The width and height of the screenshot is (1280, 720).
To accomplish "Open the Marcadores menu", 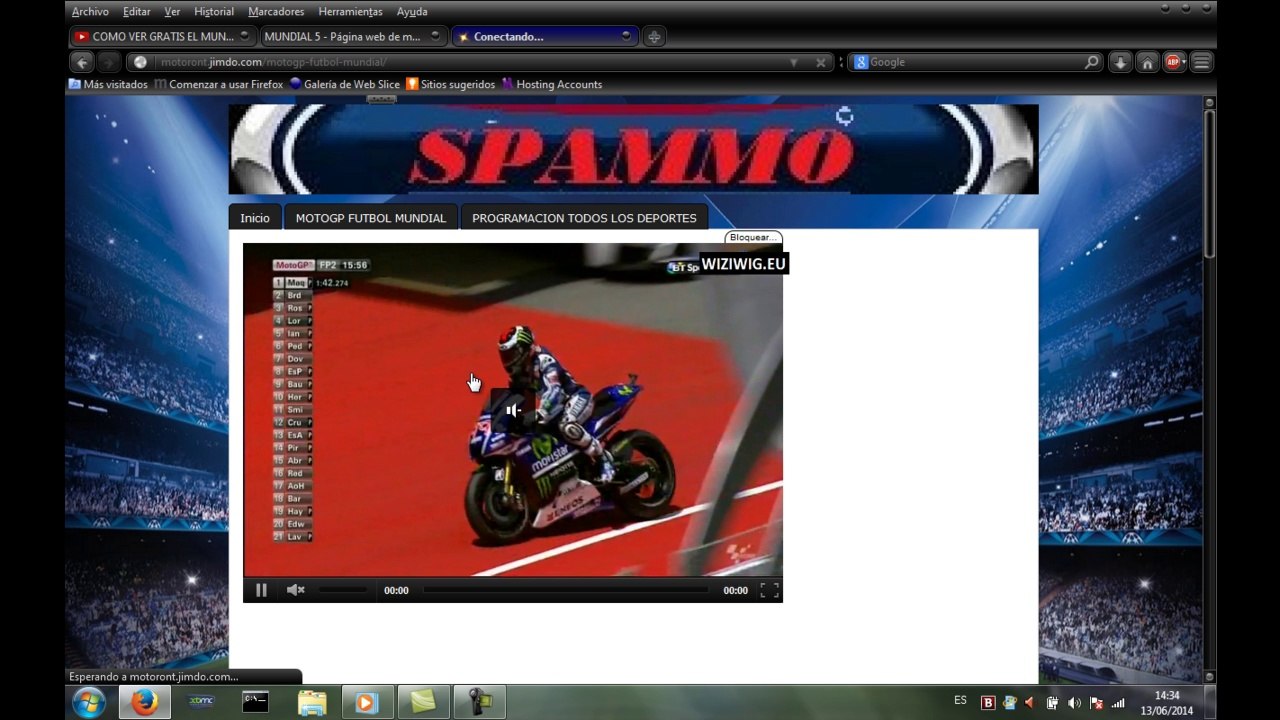I will click(x=276, y=12).
